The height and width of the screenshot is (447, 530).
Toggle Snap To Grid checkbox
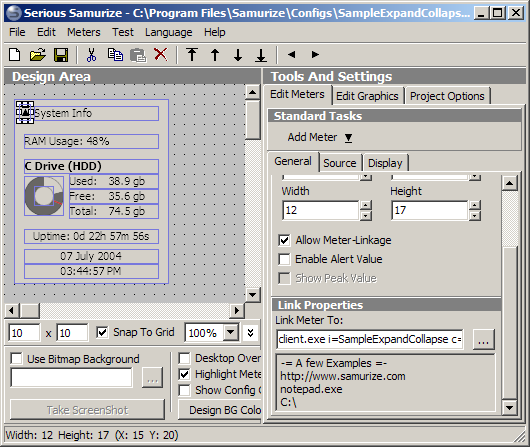[102, 332]
